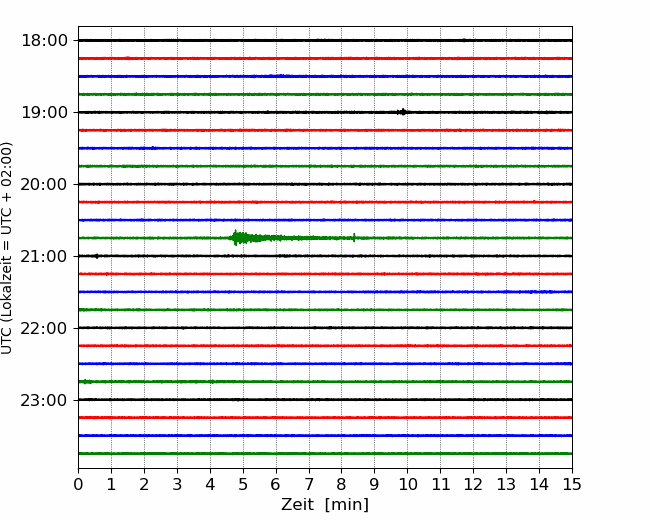650x520 pixels.
Task: Click the bottom-most green trace below 23:00
Action: [x=325, y=453]
